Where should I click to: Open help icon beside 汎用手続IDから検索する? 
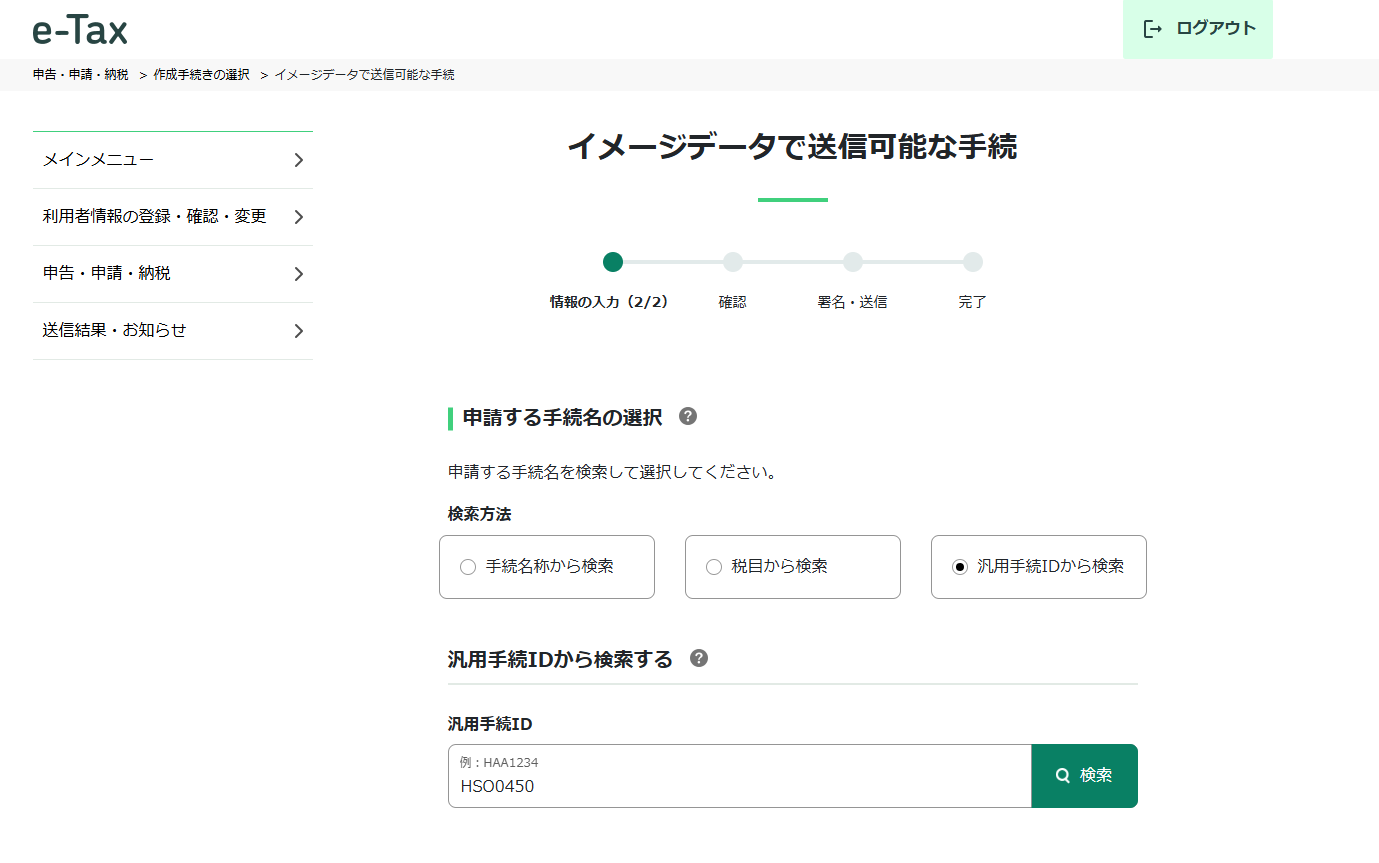pyautogui.click(x=699, y=658)
